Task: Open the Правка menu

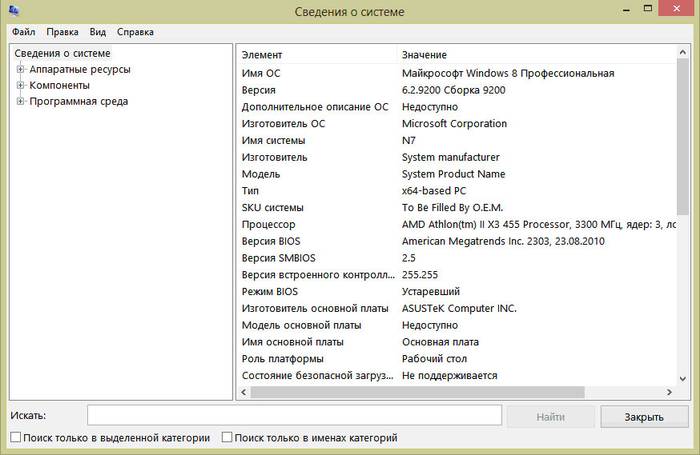Action: (62, 32)
